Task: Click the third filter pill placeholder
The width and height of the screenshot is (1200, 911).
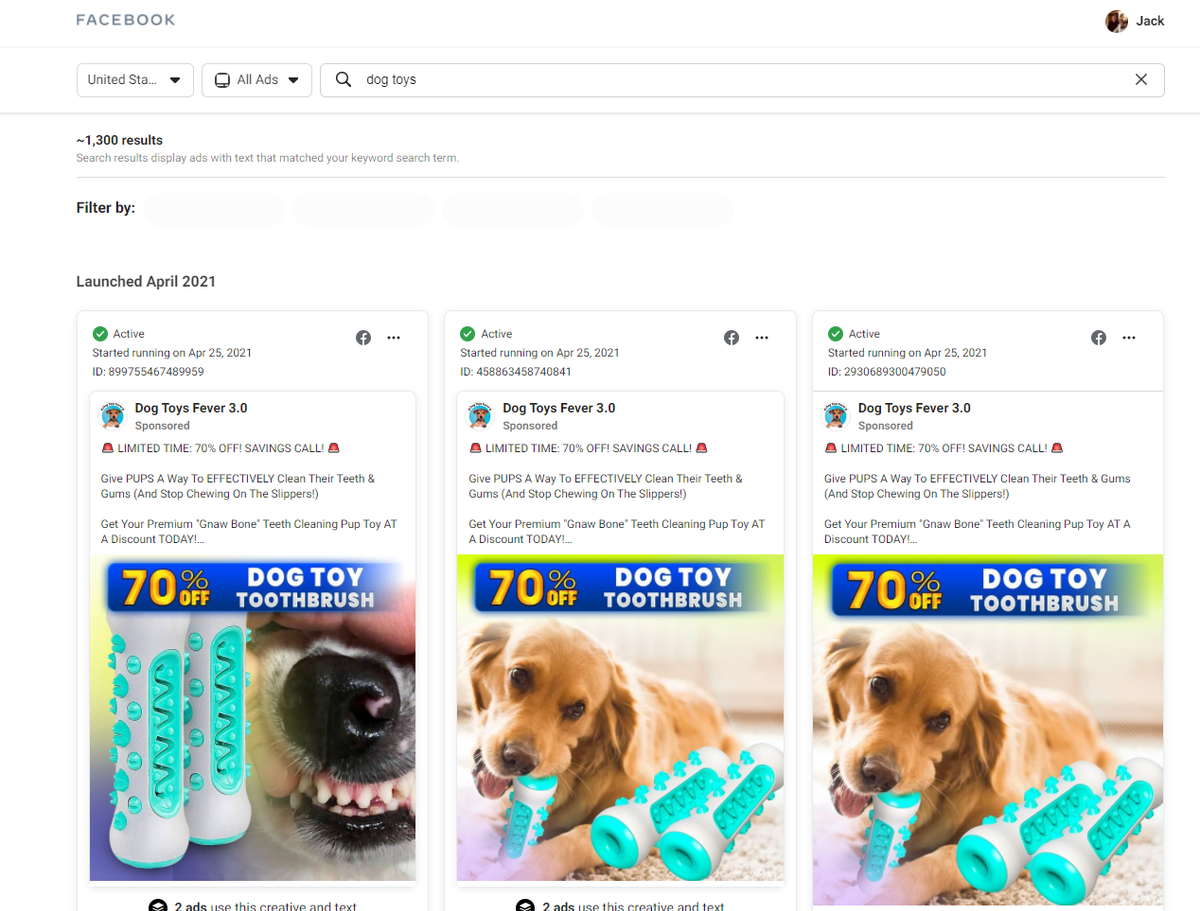Action: click(513, 209)
